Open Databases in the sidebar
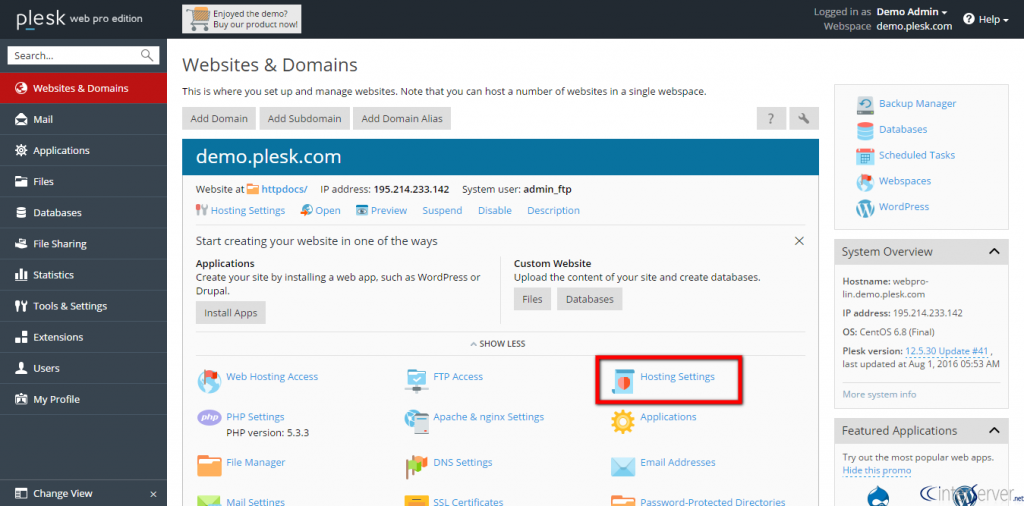The image size is (1024, 506). click(x=84, y=213)
